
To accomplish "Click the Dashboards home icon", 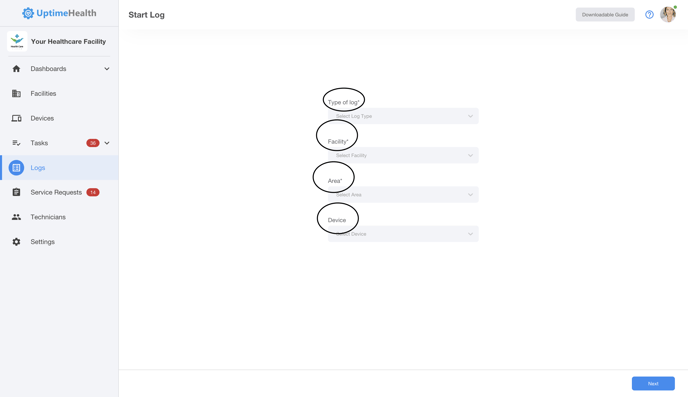I will pyautogui.click(x=16, y=69).
